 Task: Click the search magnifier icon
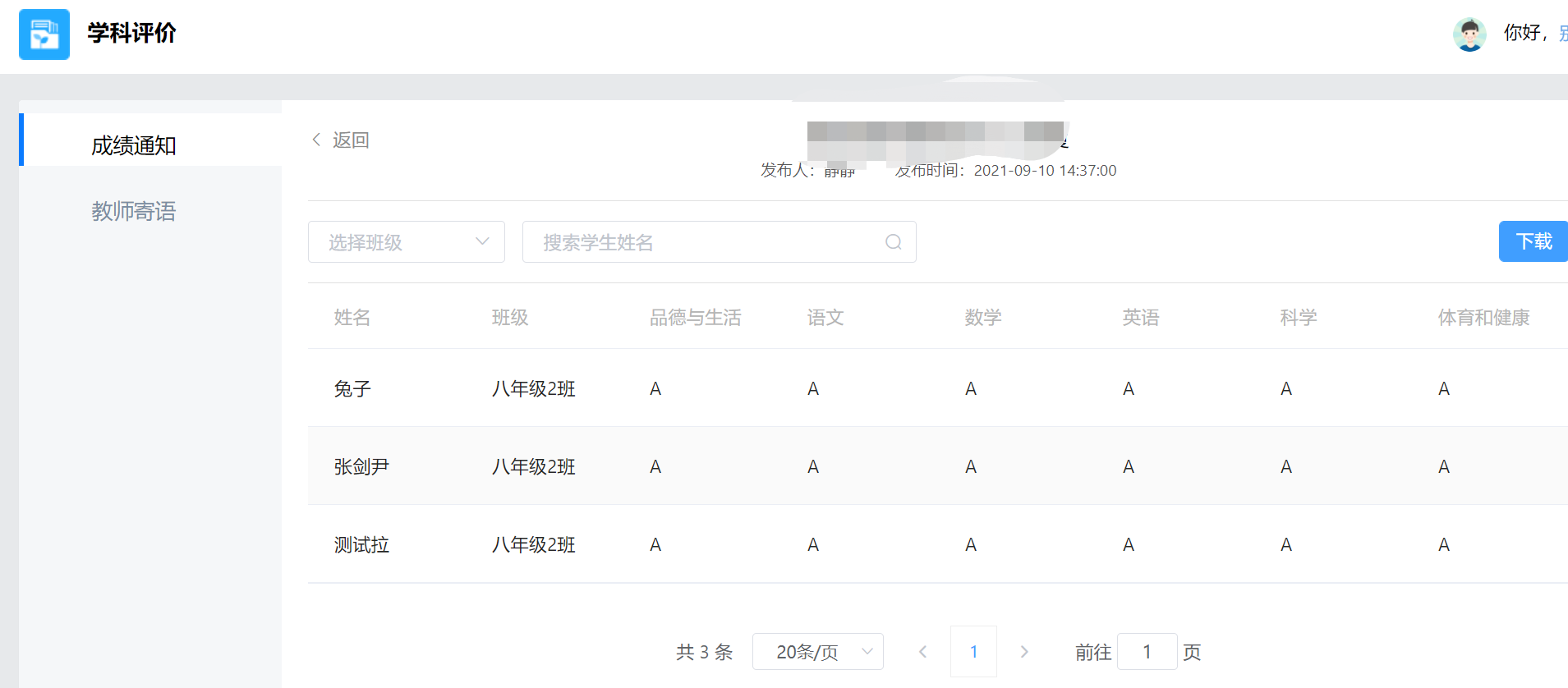(893, 242)
